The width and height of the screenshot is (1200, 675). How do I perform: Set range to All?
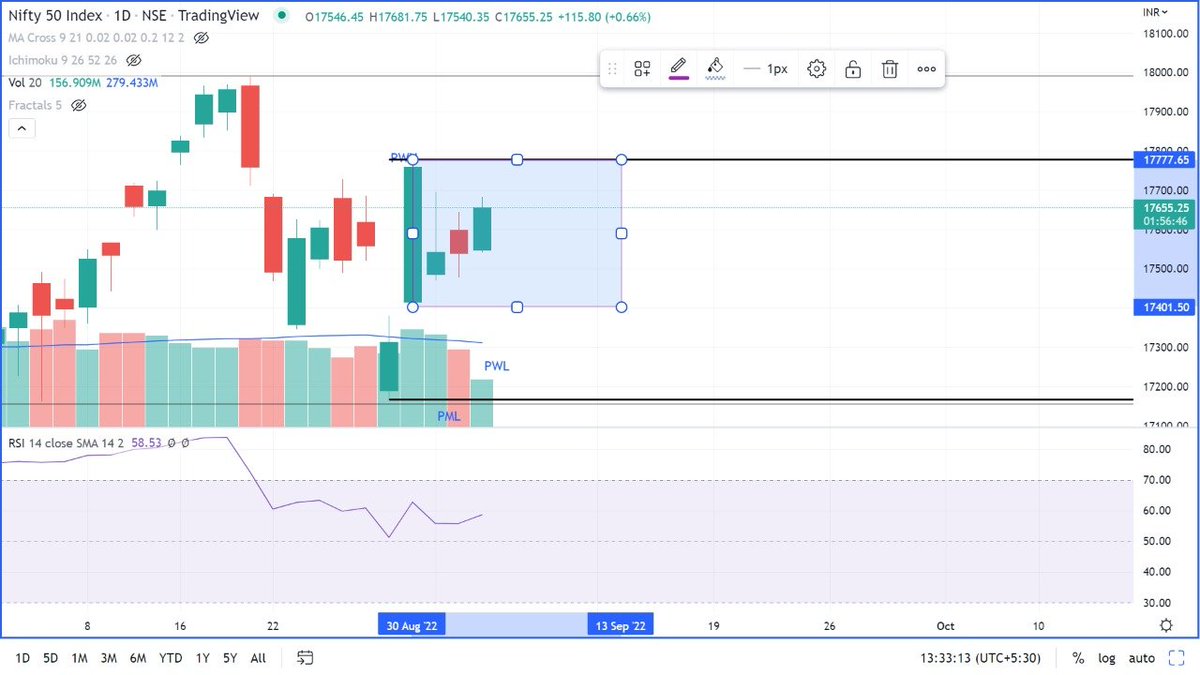(x=258, y=658)
